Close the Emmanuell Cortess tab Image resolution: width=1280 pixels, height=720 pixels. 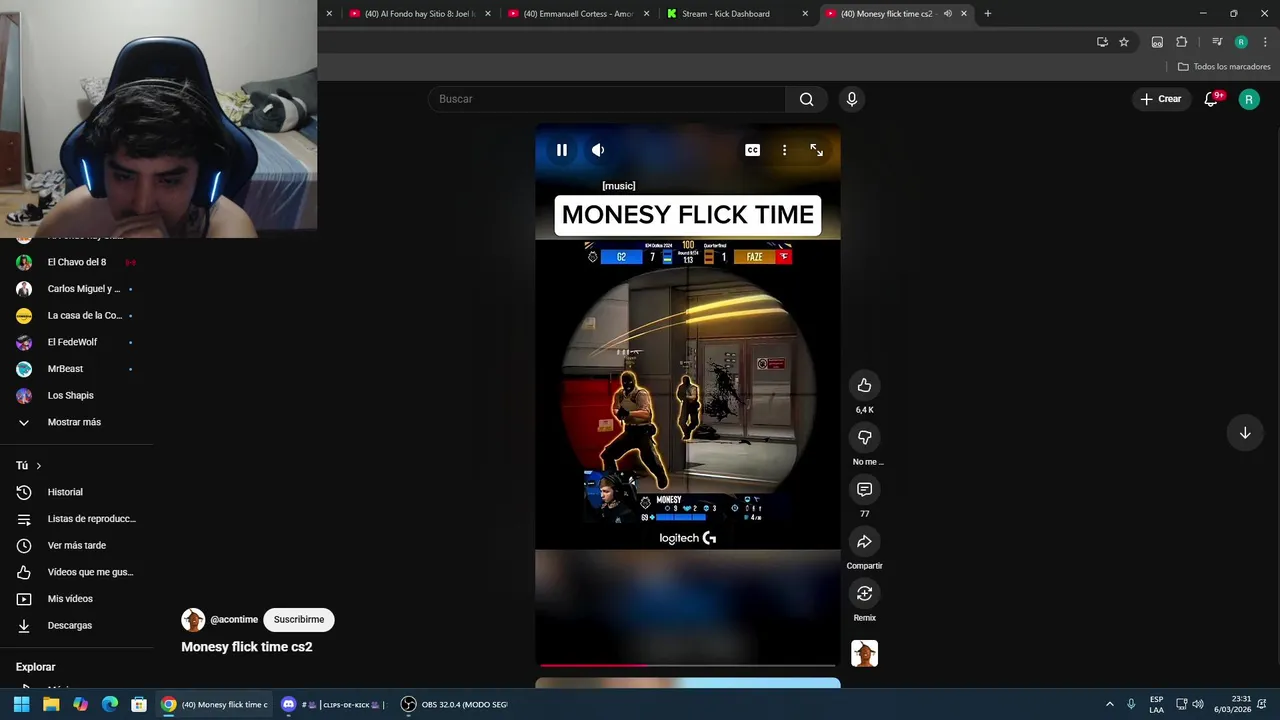646,14
